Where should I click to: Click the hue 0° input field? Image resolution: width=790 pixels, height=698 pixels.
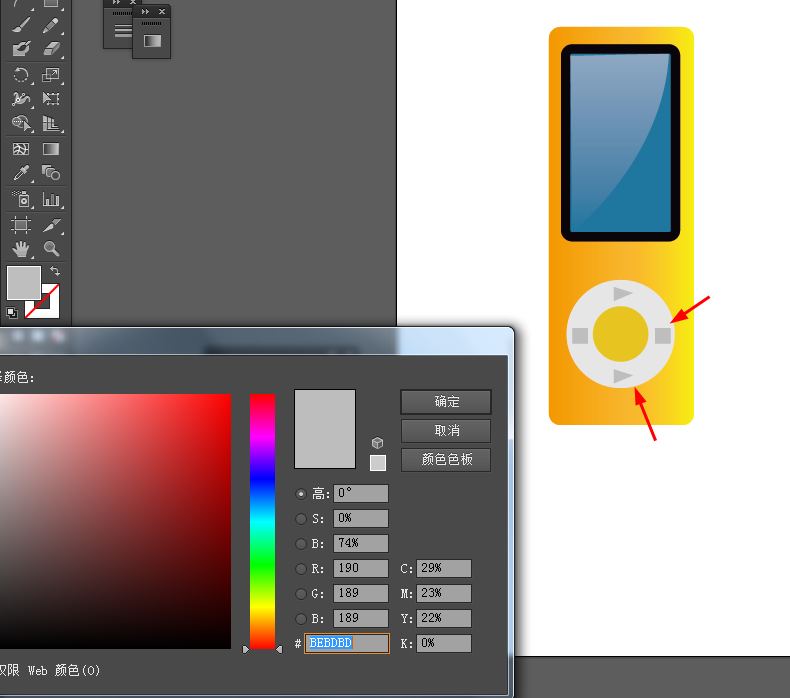[x=361, y=493]
